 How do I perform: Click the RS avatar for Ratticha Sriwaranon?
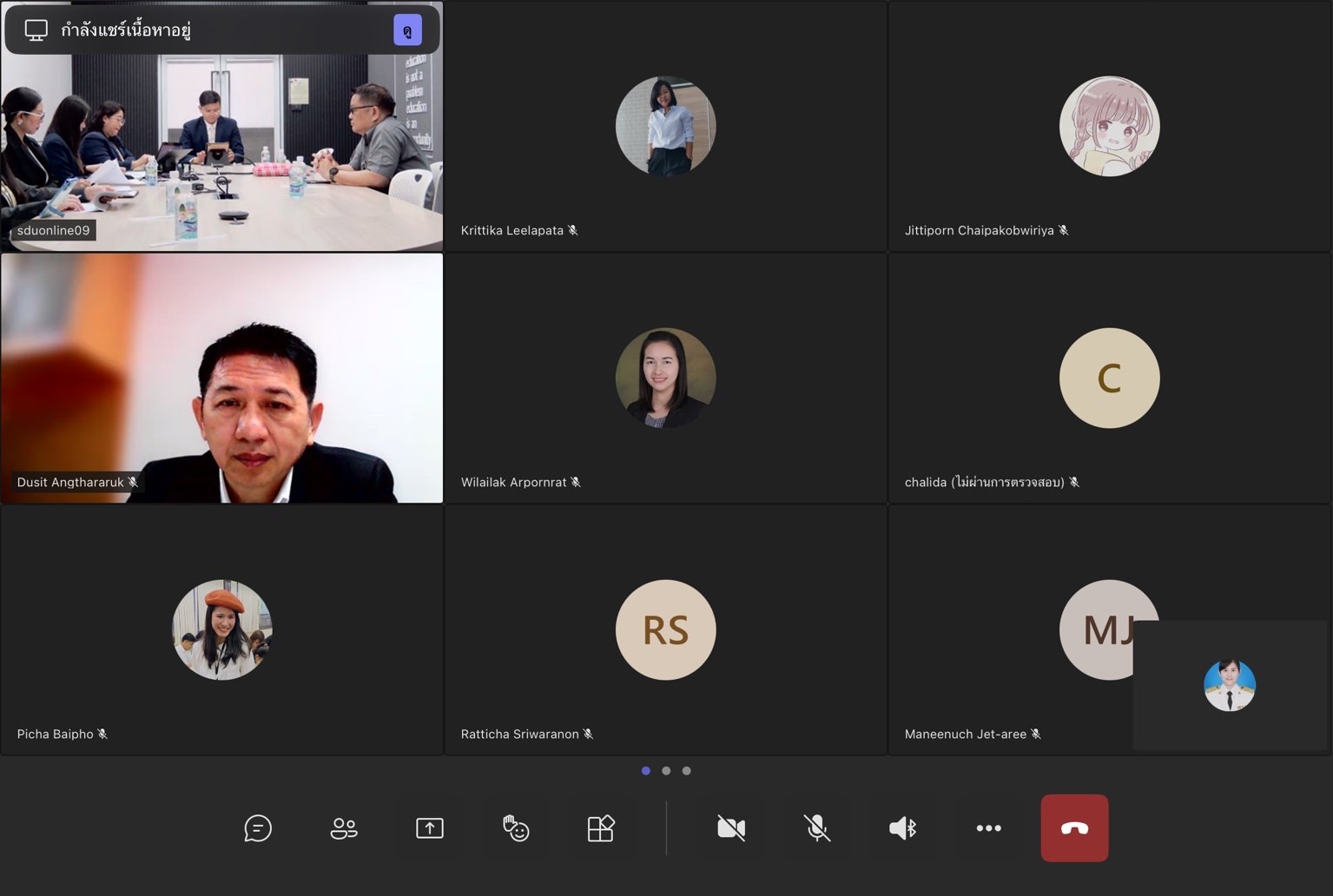click(666, 630)
